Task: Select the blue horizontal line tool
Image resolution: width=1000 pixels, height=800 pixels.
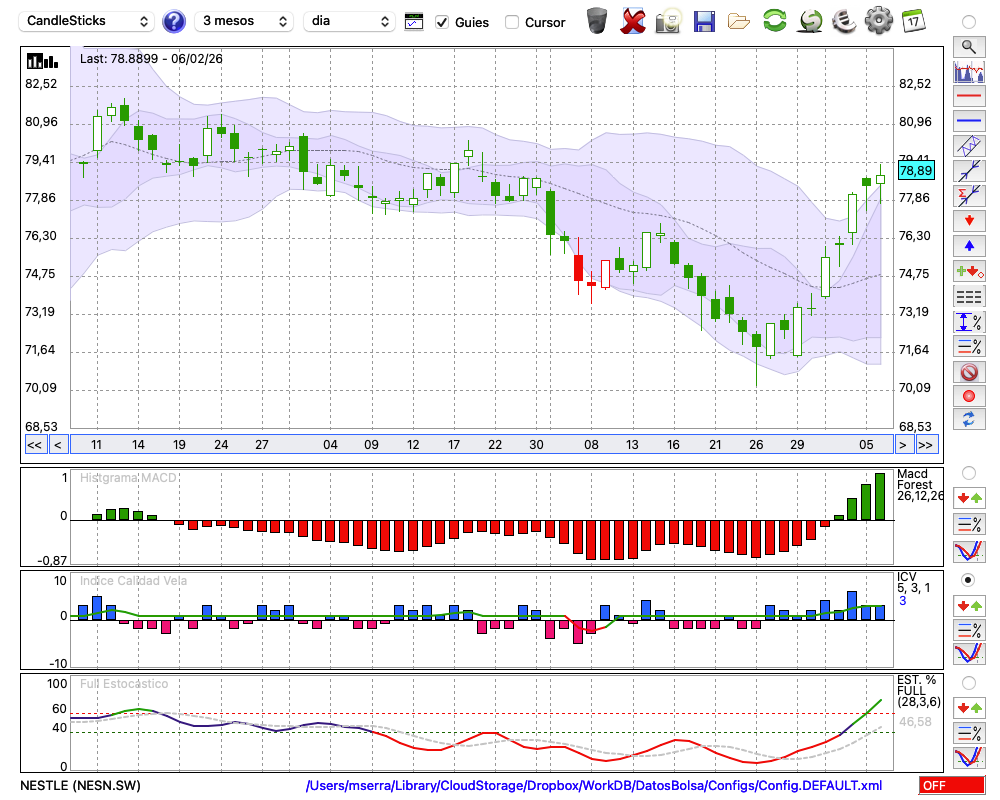Action: click(968, 121)
